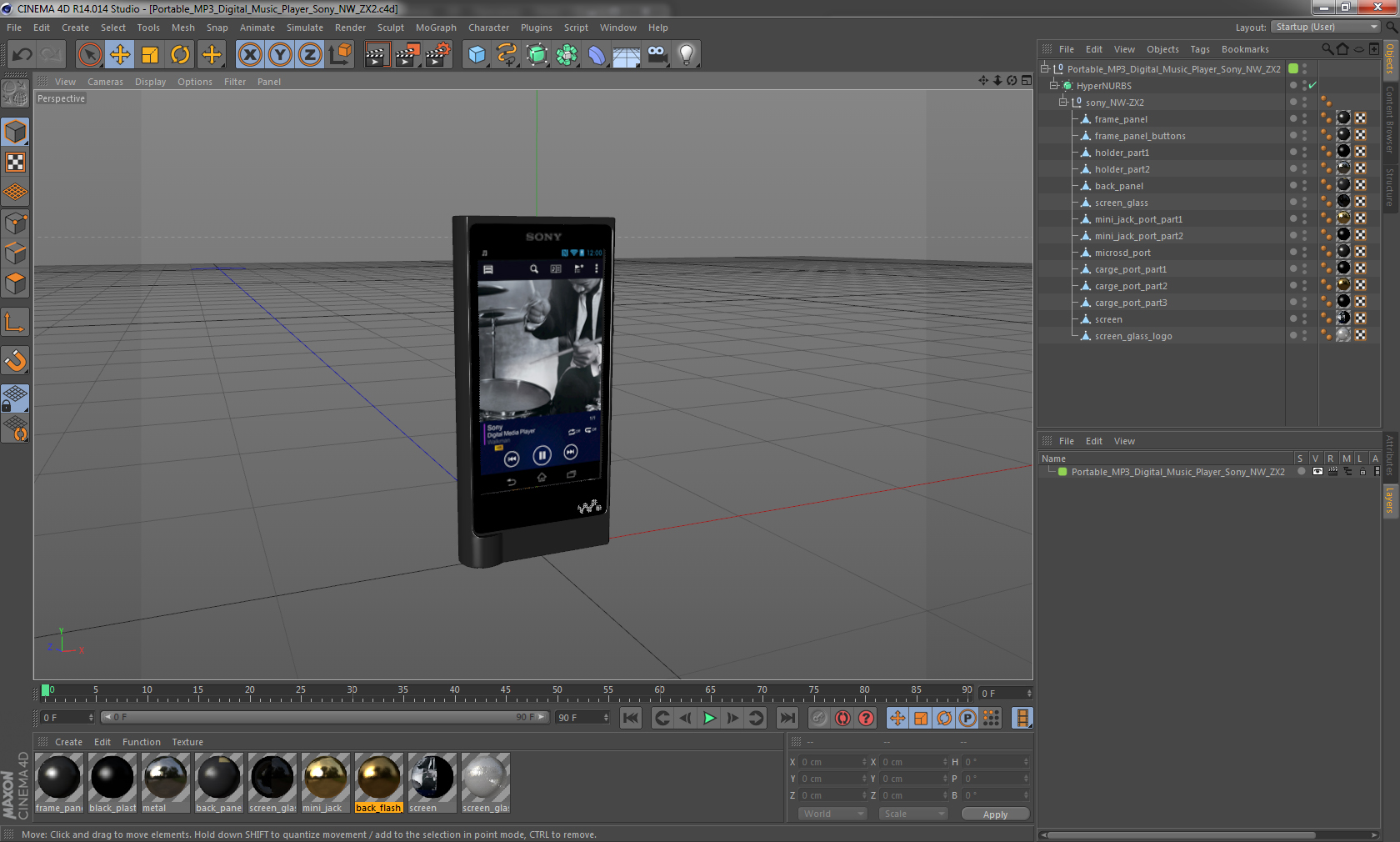The image size is (1400, 842).
Task: Toggle visibility dots for microsd_port
Action: (1304, 252)
